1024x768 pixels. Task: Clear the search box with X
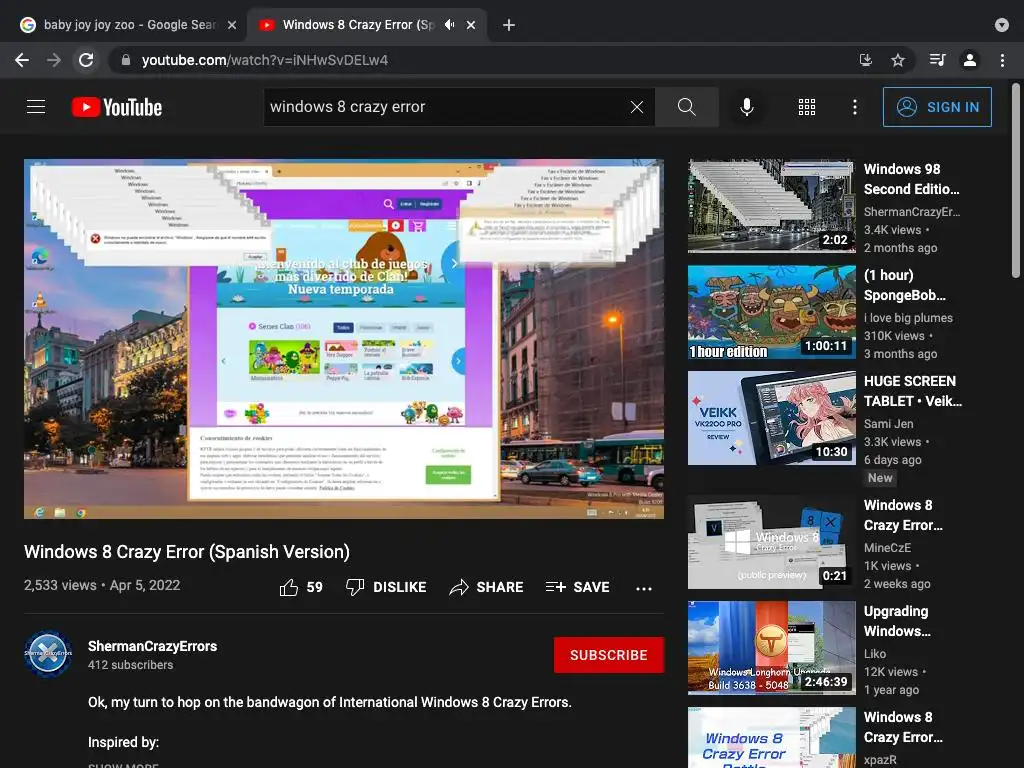[637, 107]
